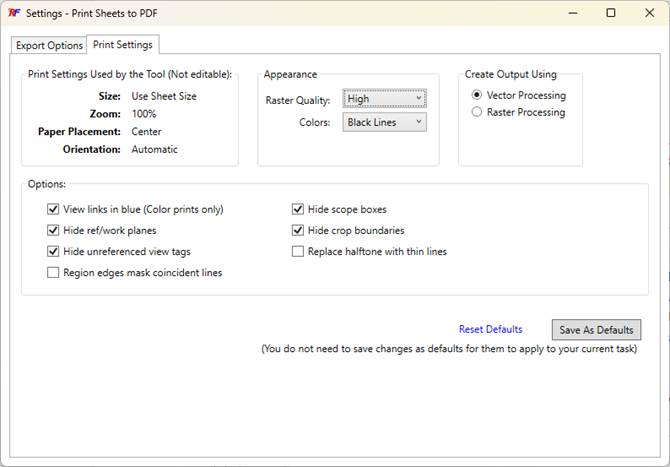Switch to the Export Options tab
Image resolution: width=670 pixels, height=467 pixels.
tap(49, 45)
